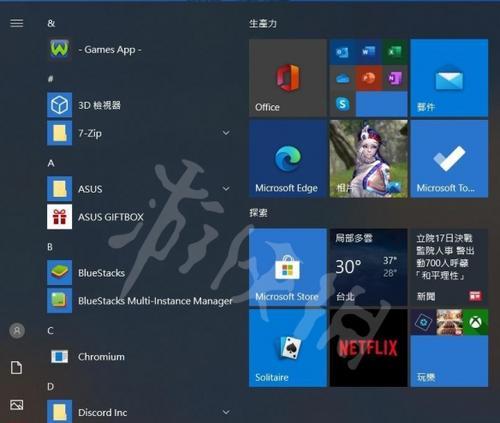Click the Skype icon in Office group
500x423 pixels.
tap(342, 104)
